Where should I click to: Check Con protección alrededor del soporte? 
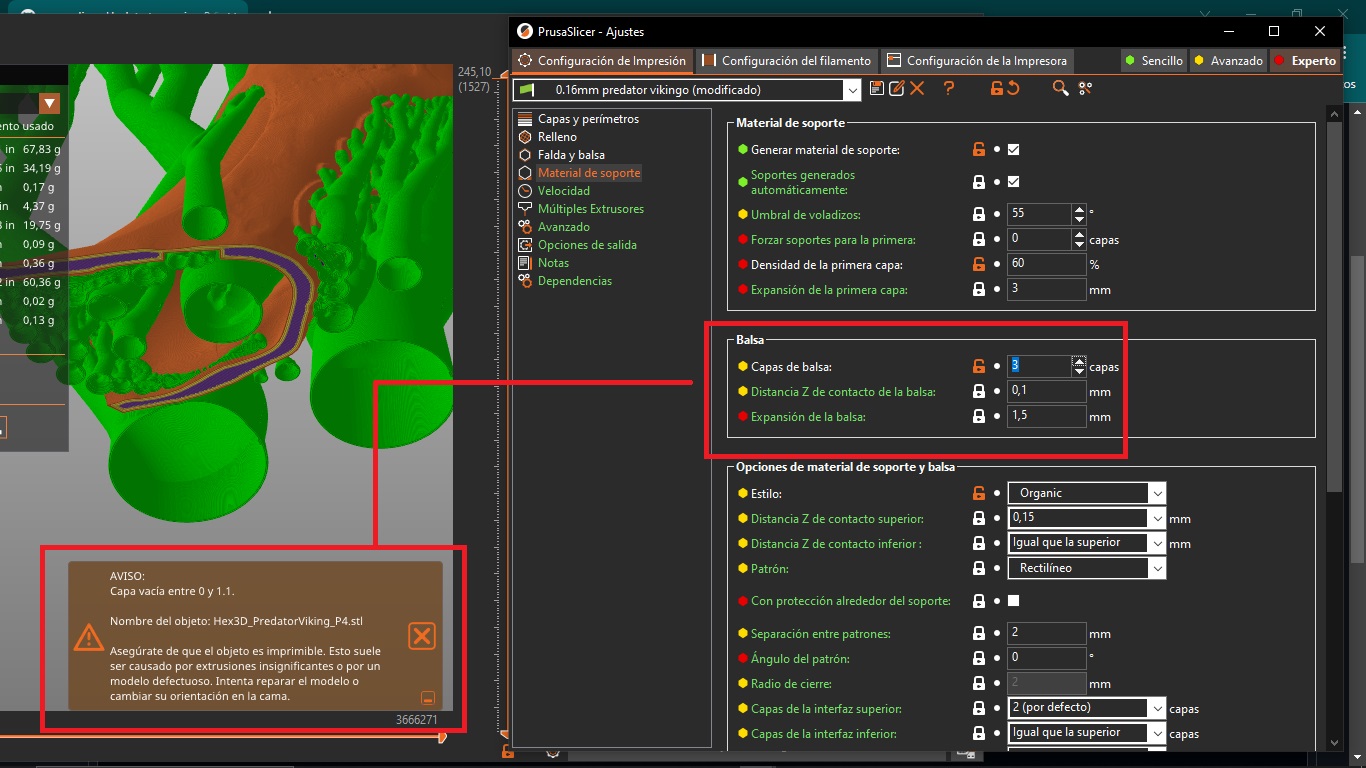pos(1013,601)
